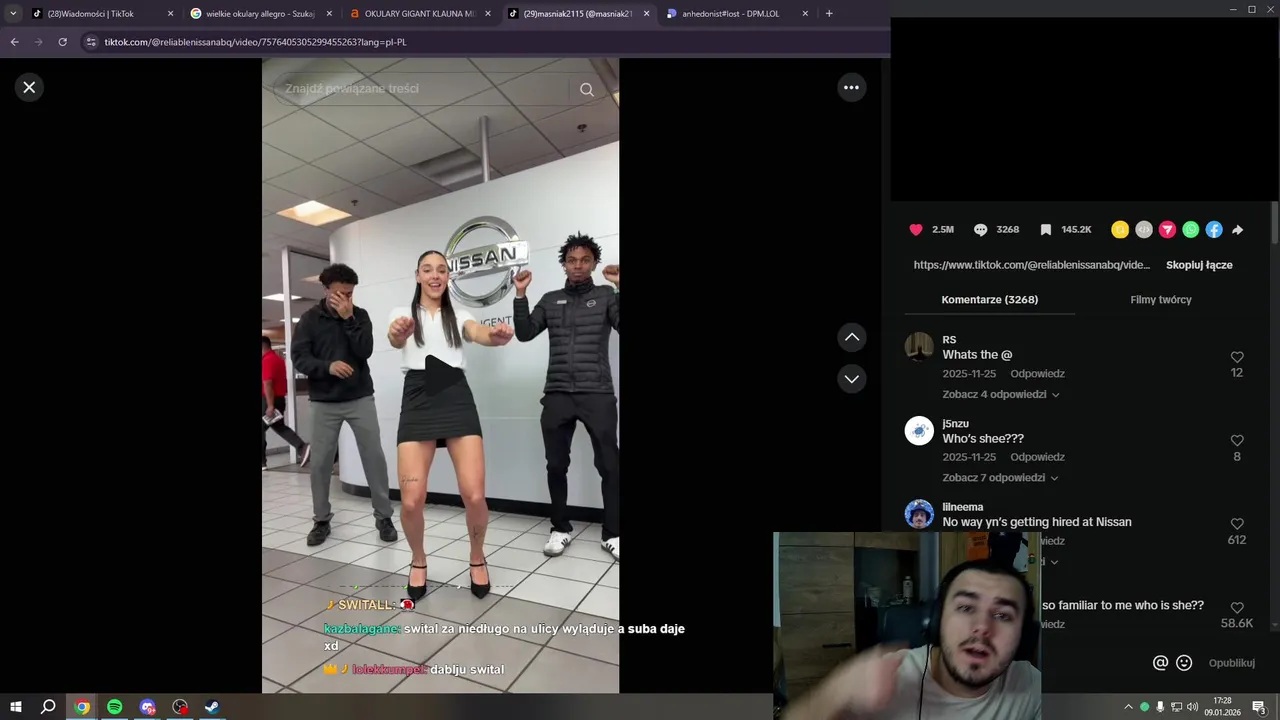Share video to WhatsApp

click(x=1190, y=230)
